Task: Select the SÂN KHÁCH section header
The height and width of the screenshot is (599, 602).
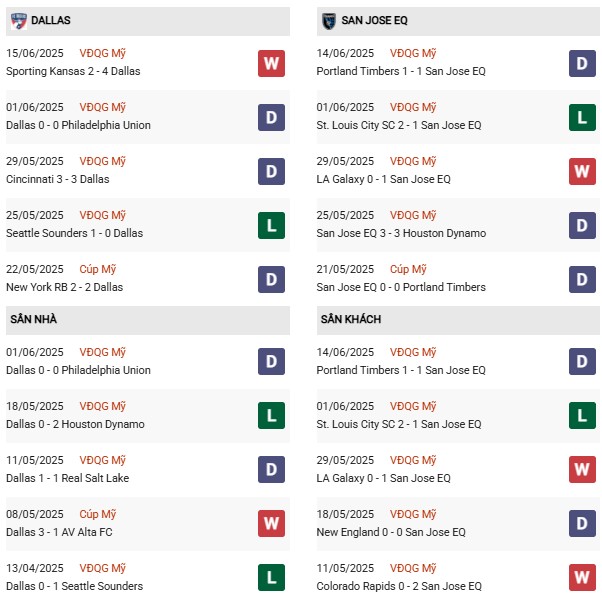Action: 458,320
